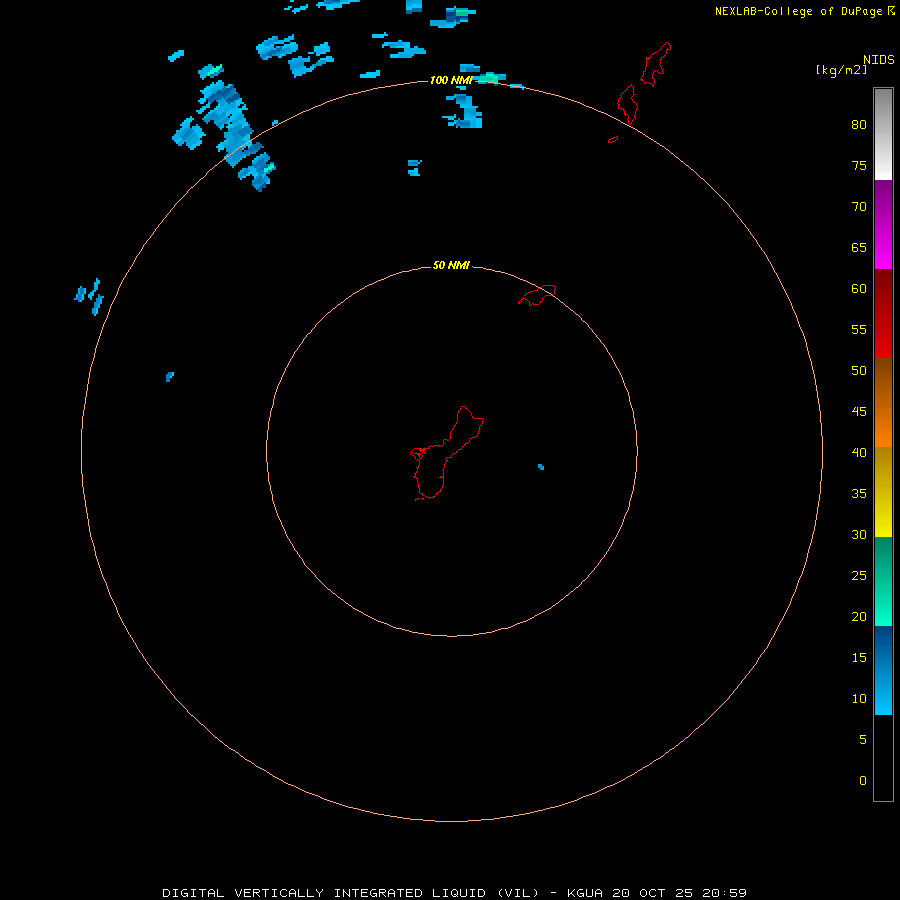The width and height of the screenshot is (900, 900).
Task: Click the "70" scale value
Action: coord(859,207)
